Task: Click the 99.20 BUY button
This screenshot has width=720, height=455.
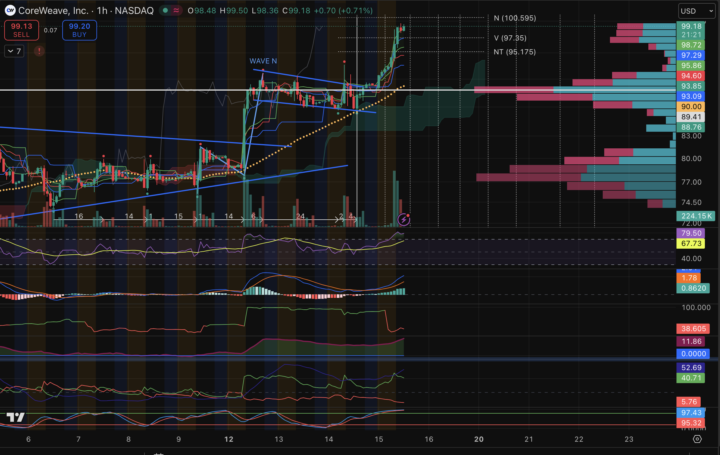Action: click(79, 30)
